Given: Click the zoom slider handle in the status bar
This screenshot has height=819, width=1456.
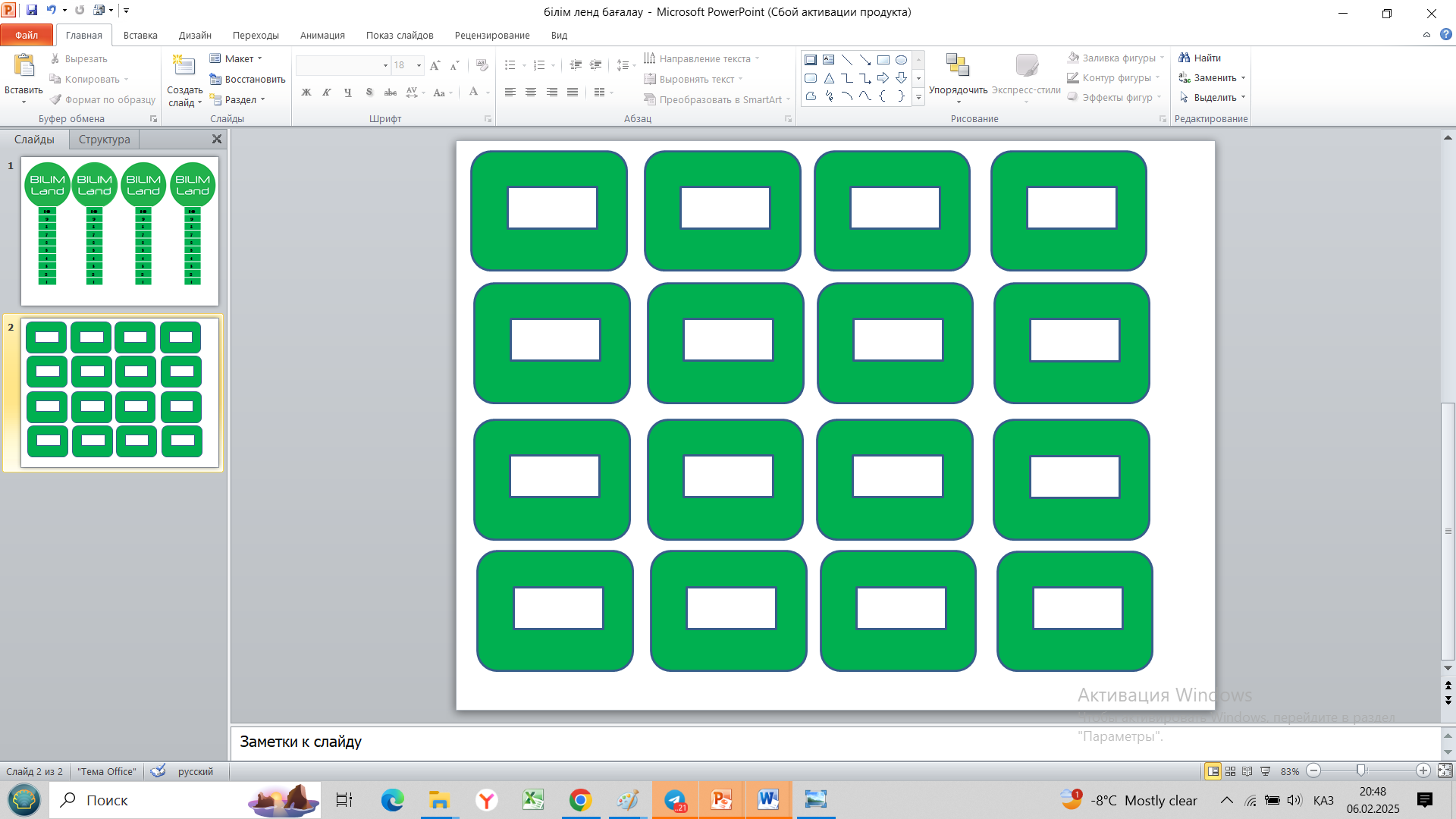Looking at the screenshot, I should pos(1361,770).
